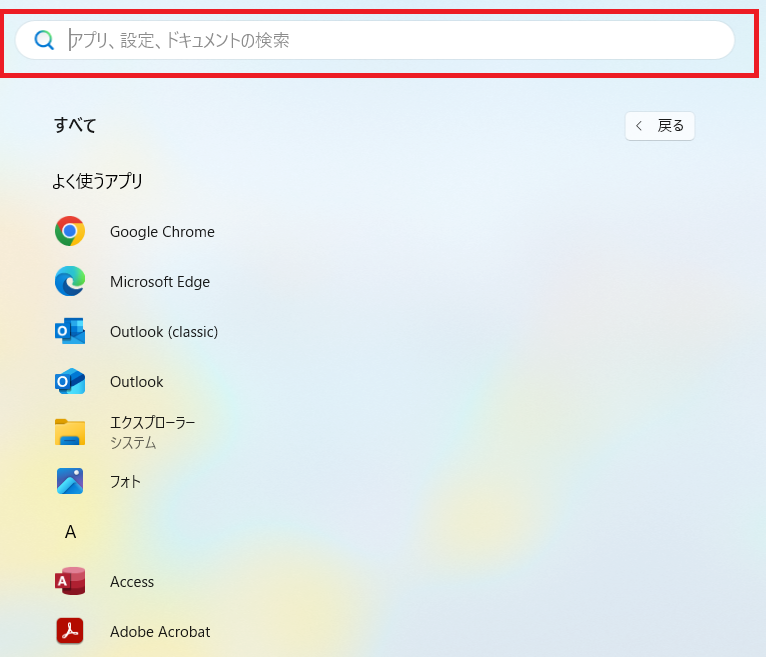This screenshot has height=657, width=766.
Task: Select the Adobe Acrobat text label
Action: (160, 632)
